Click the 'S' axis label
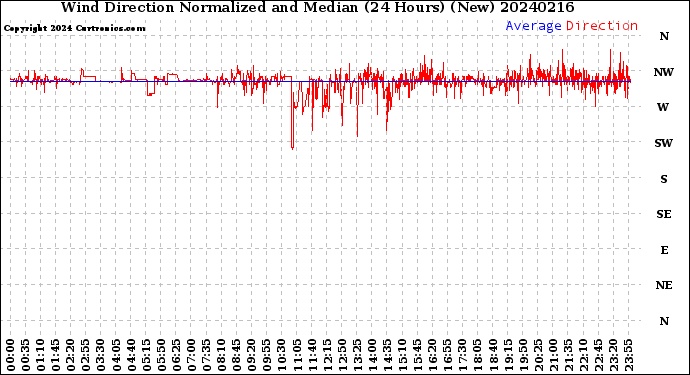Viewport: 690px width, 375px height. click(664, 179)
